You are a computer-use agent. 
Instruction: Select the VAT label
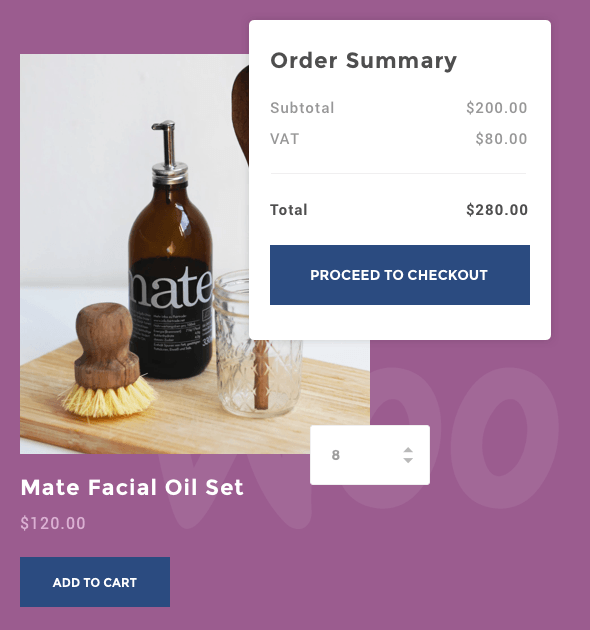[285, 139]
